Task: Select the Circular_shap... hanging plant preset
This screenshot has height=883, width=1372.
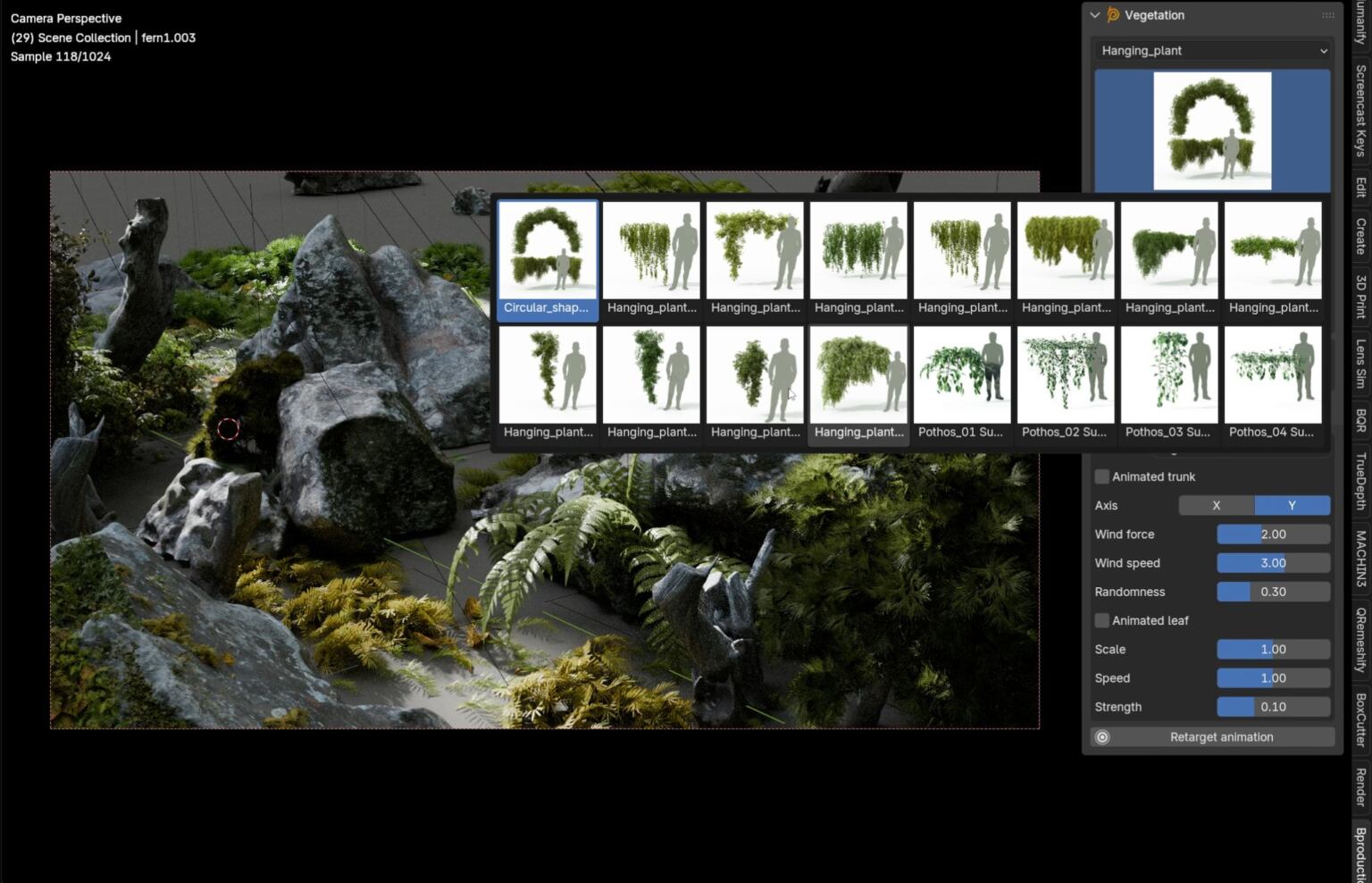Action: pos(548,252)
